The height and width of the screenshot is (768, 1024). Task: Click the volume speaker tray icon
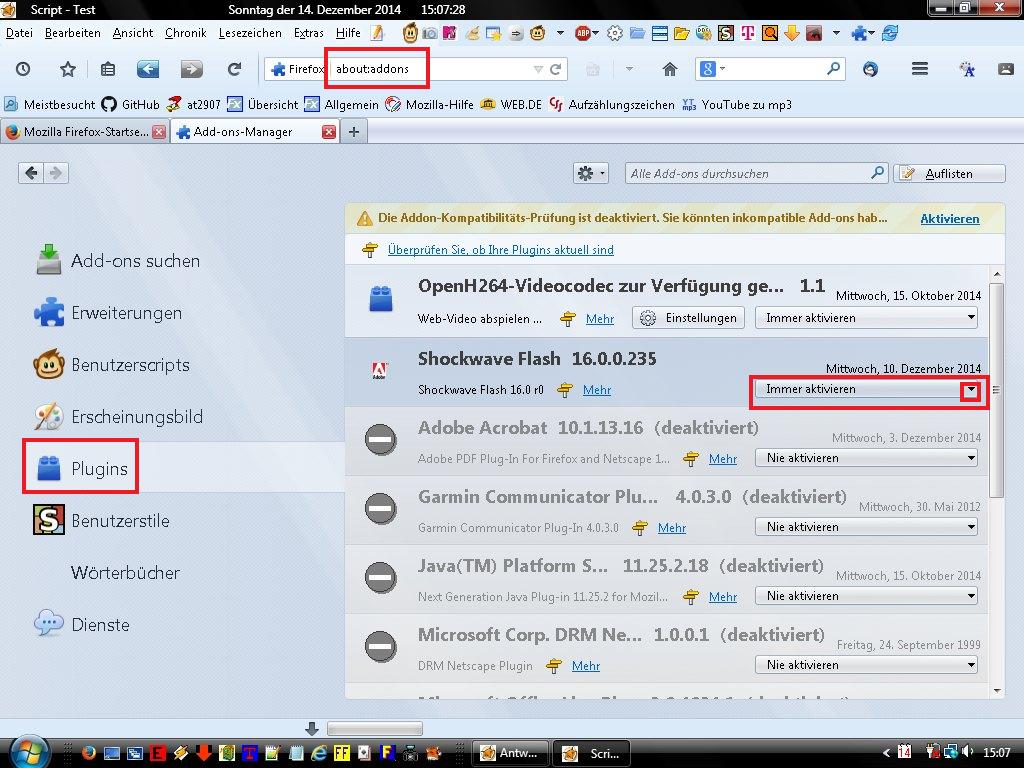[967, 752]
